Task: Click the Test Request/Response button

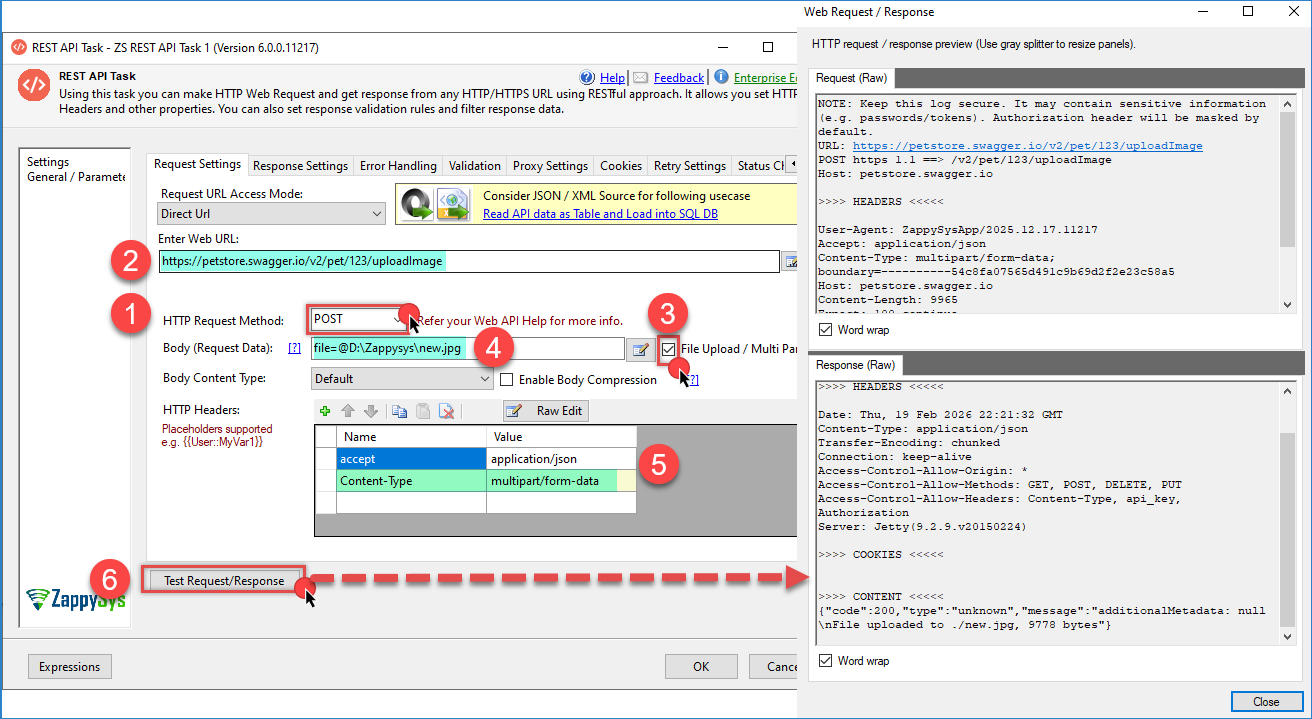Action: (x=224, y=581)
